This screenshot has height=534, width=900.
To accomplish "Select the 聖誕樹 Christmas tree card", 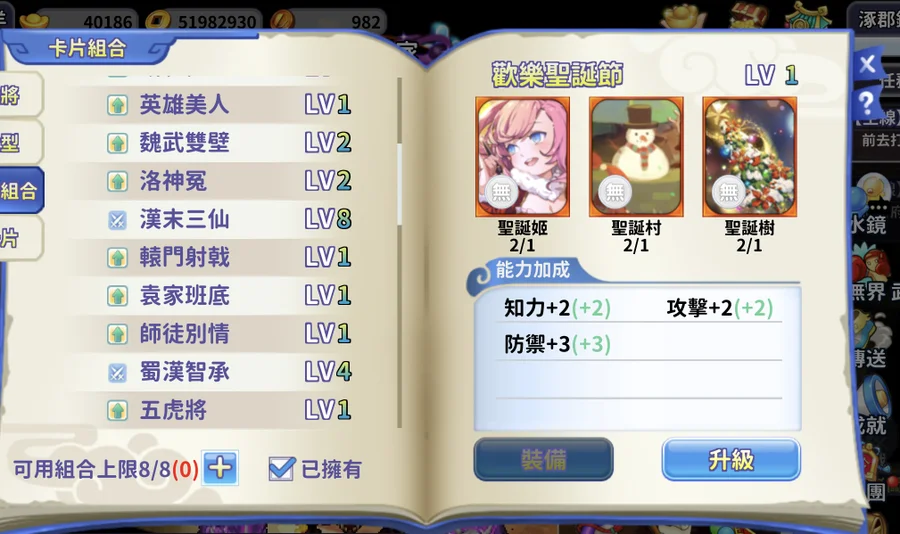I will [x=750, y=157].
